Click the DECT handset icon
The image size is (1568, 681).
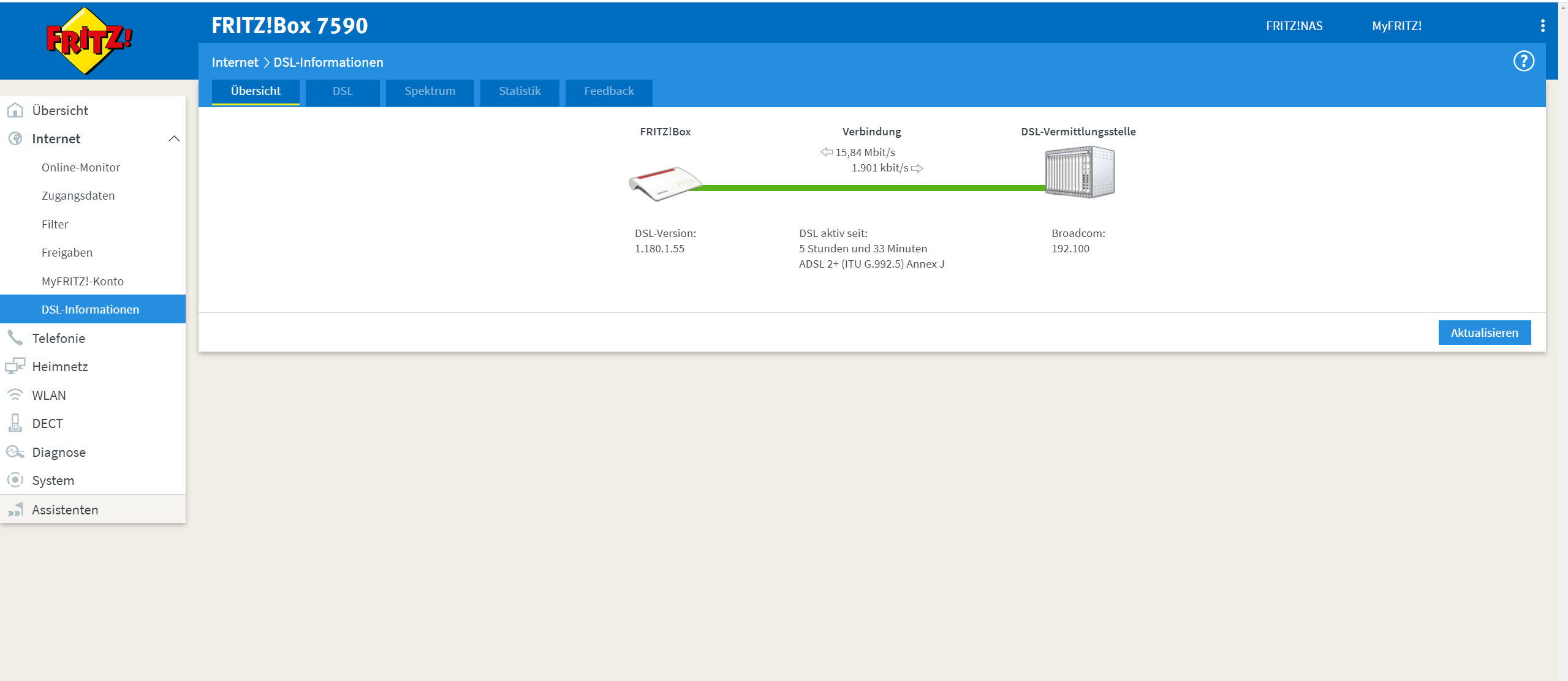click(15, 423)
